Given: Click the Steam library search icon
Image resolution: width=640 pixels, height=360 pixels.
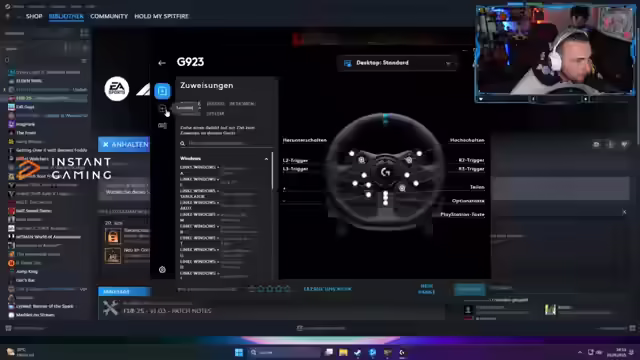Looking at the screenshot, I should tap(7, 60).
